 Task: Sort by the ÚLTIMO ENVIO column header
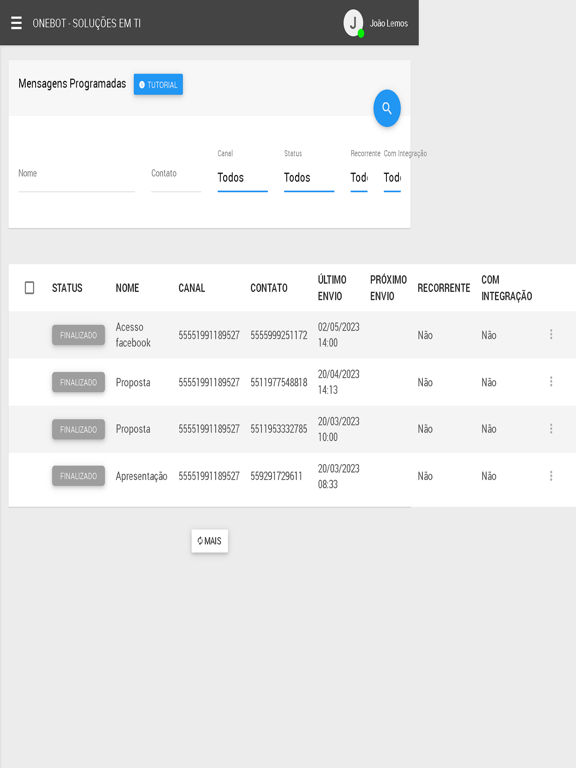(332, 288)
